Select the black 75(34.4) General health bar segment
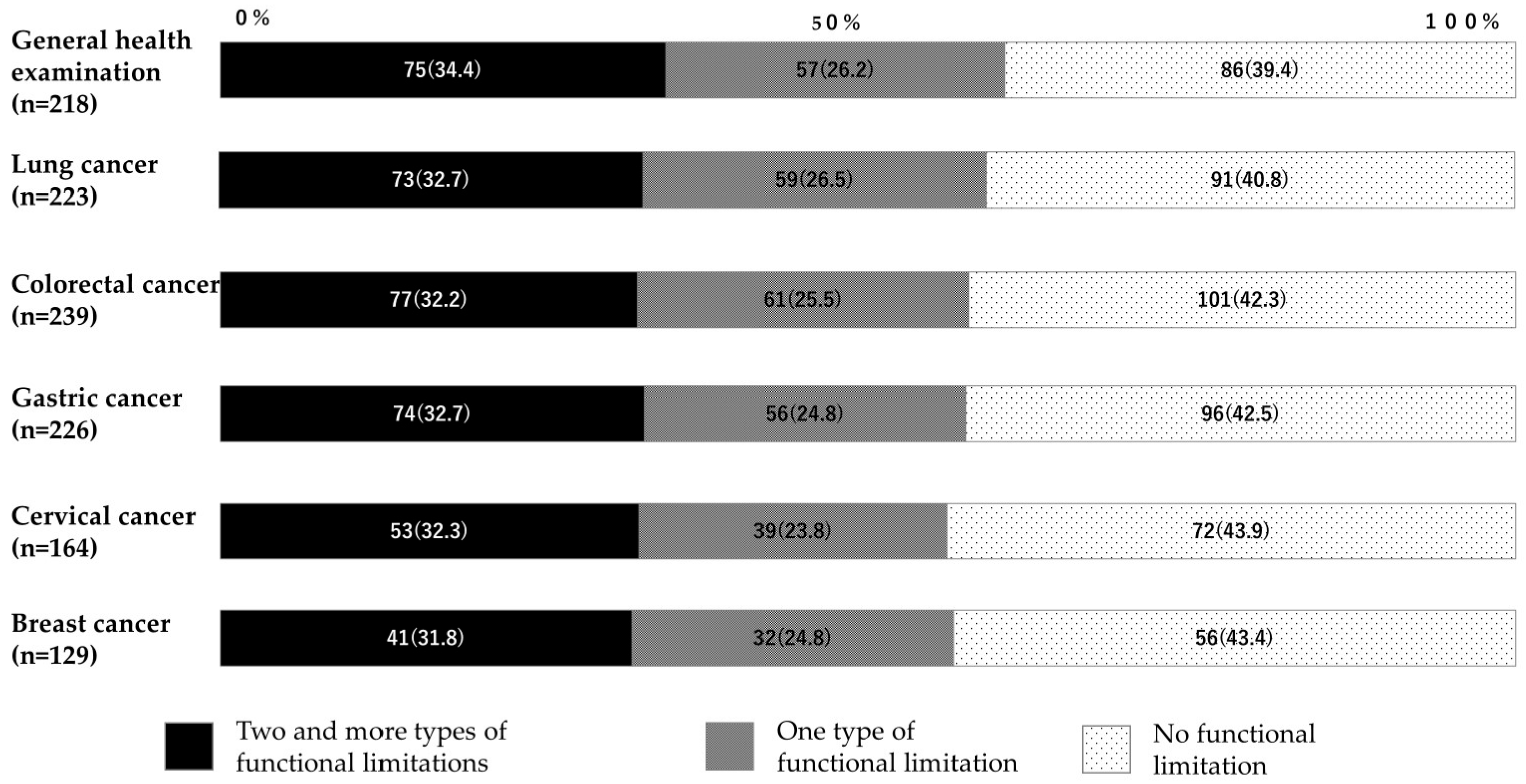The width and height of the screenshot is (1526, 784). point(442,70)
